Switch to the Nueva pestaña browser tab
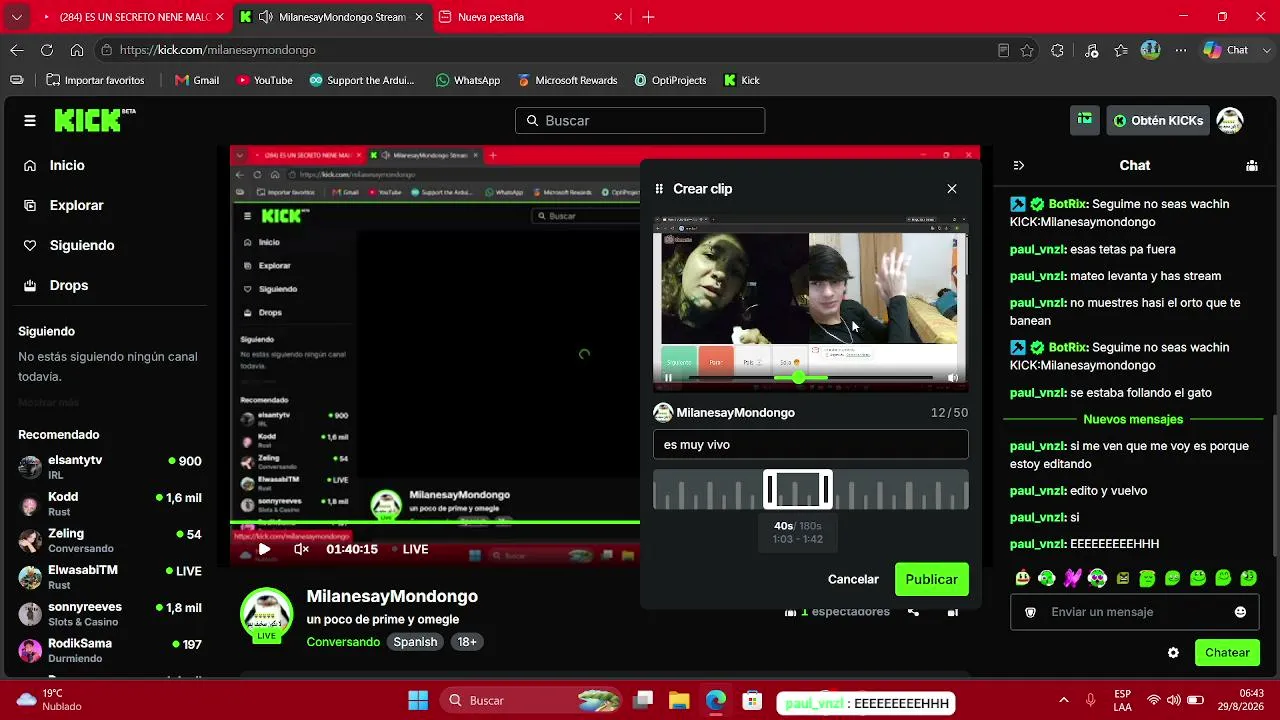Screen dimensions: 1280x720 (520, 17)
